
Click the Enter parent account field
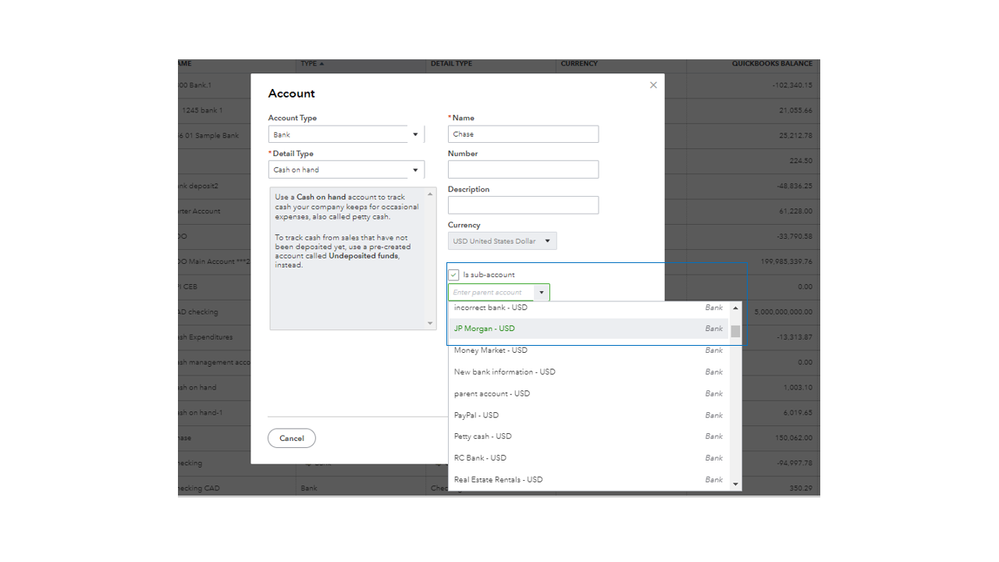click(x=491, y=292)
